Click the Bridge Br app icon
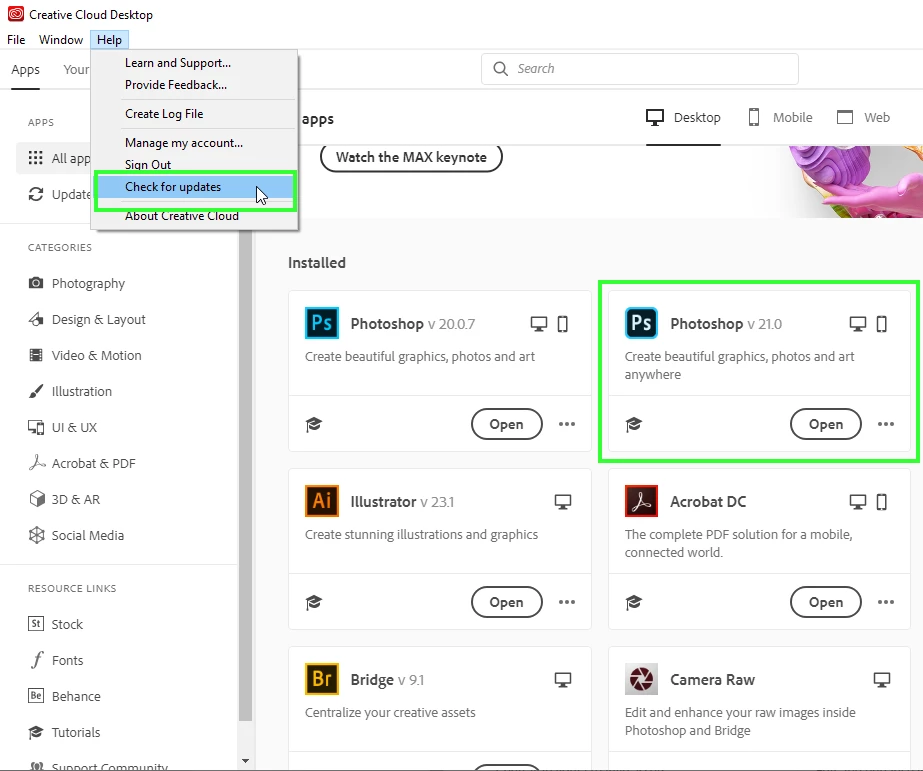This screenshot has height=771, width=923. [322, 679]
